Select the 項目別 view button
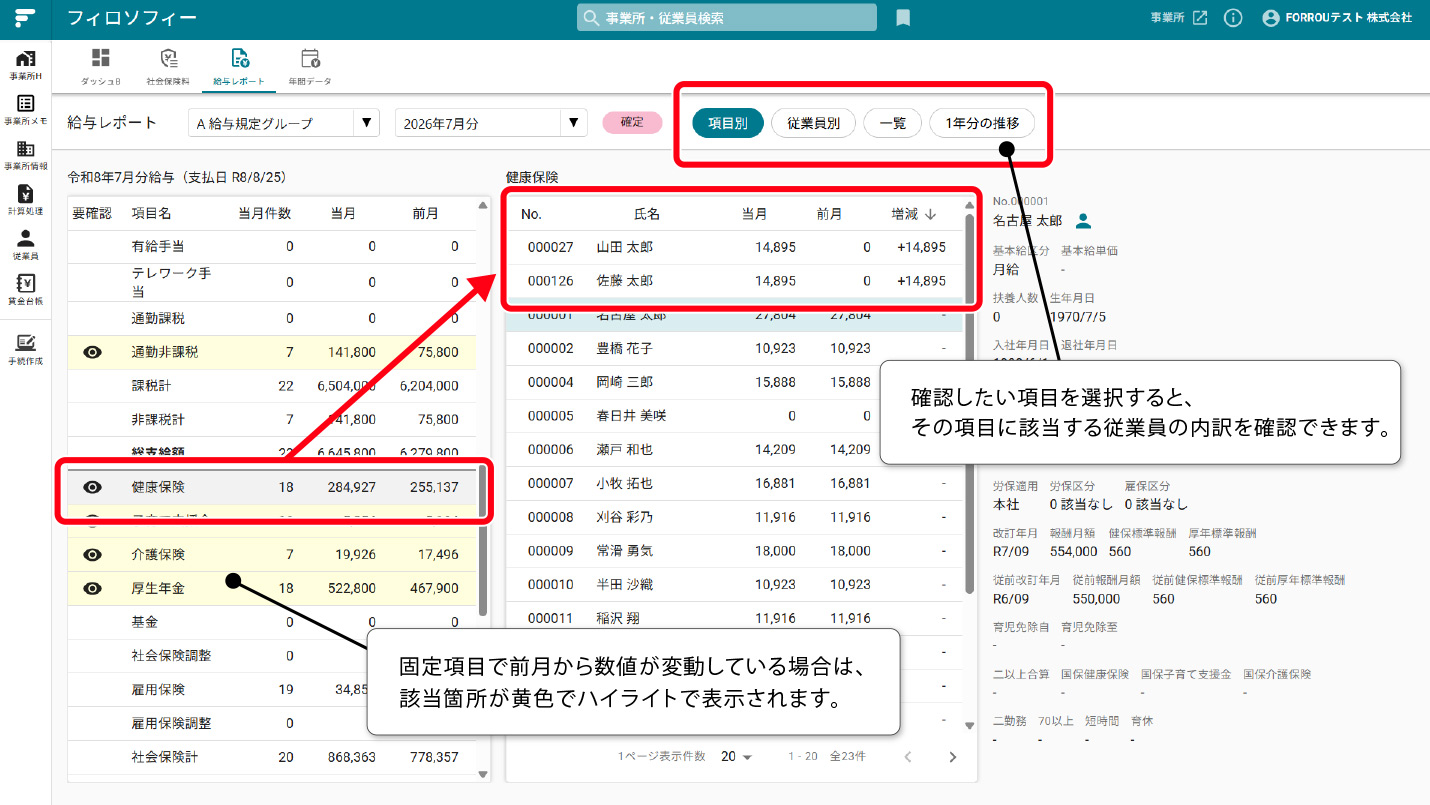 (x=728, y=123)
